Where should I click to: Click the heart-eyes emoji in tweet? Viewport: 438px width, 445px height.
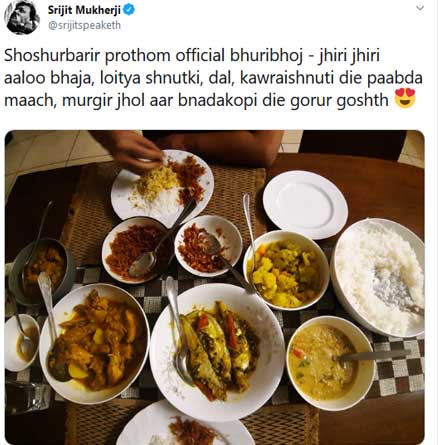coord(405,99)
